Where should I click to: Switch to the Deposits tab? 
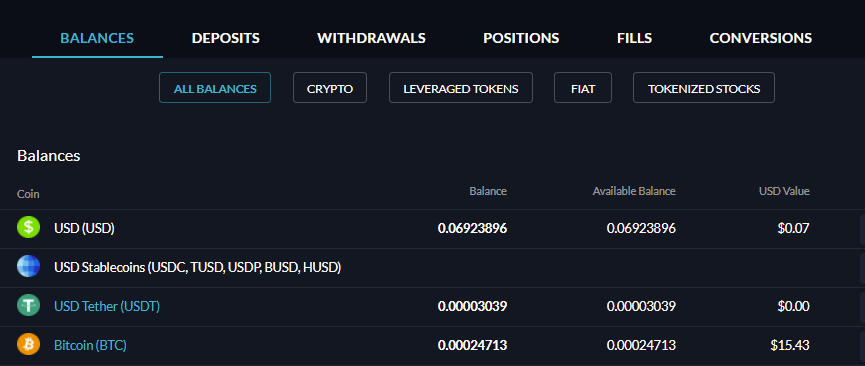[226, 38]
